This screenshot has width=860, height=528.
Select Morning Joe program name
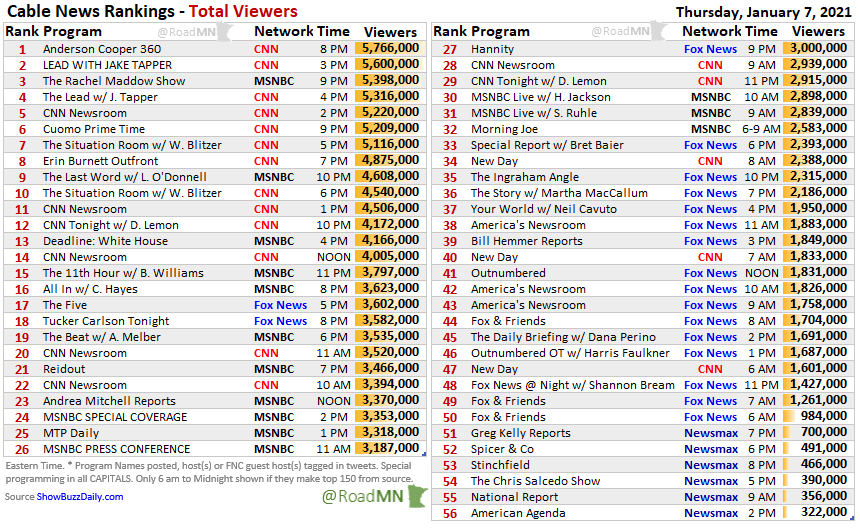click(x=504, y=129)
